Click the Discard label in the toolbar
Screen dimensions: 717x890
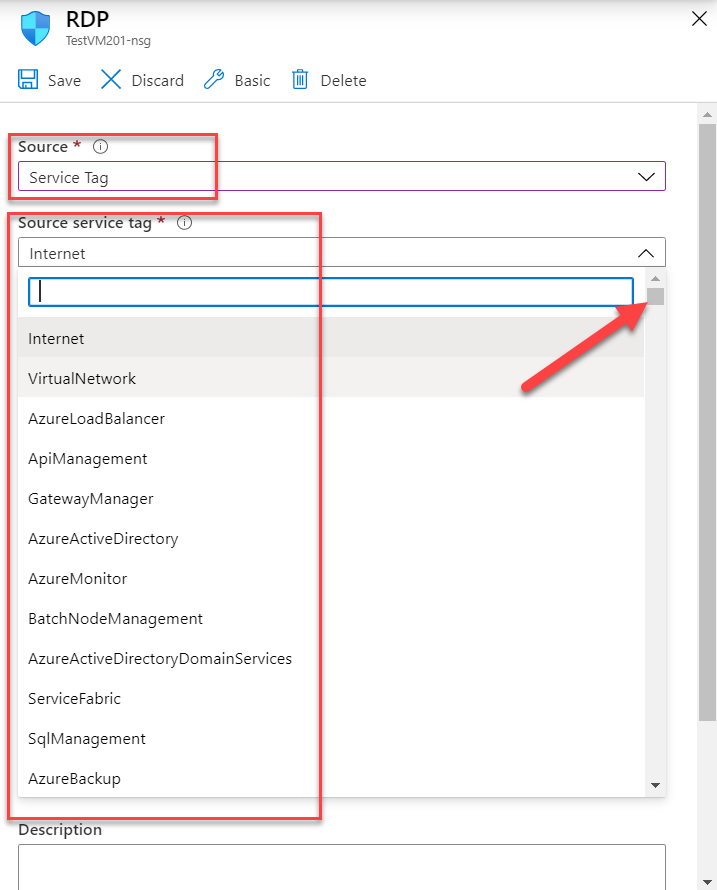pos(158,81)
